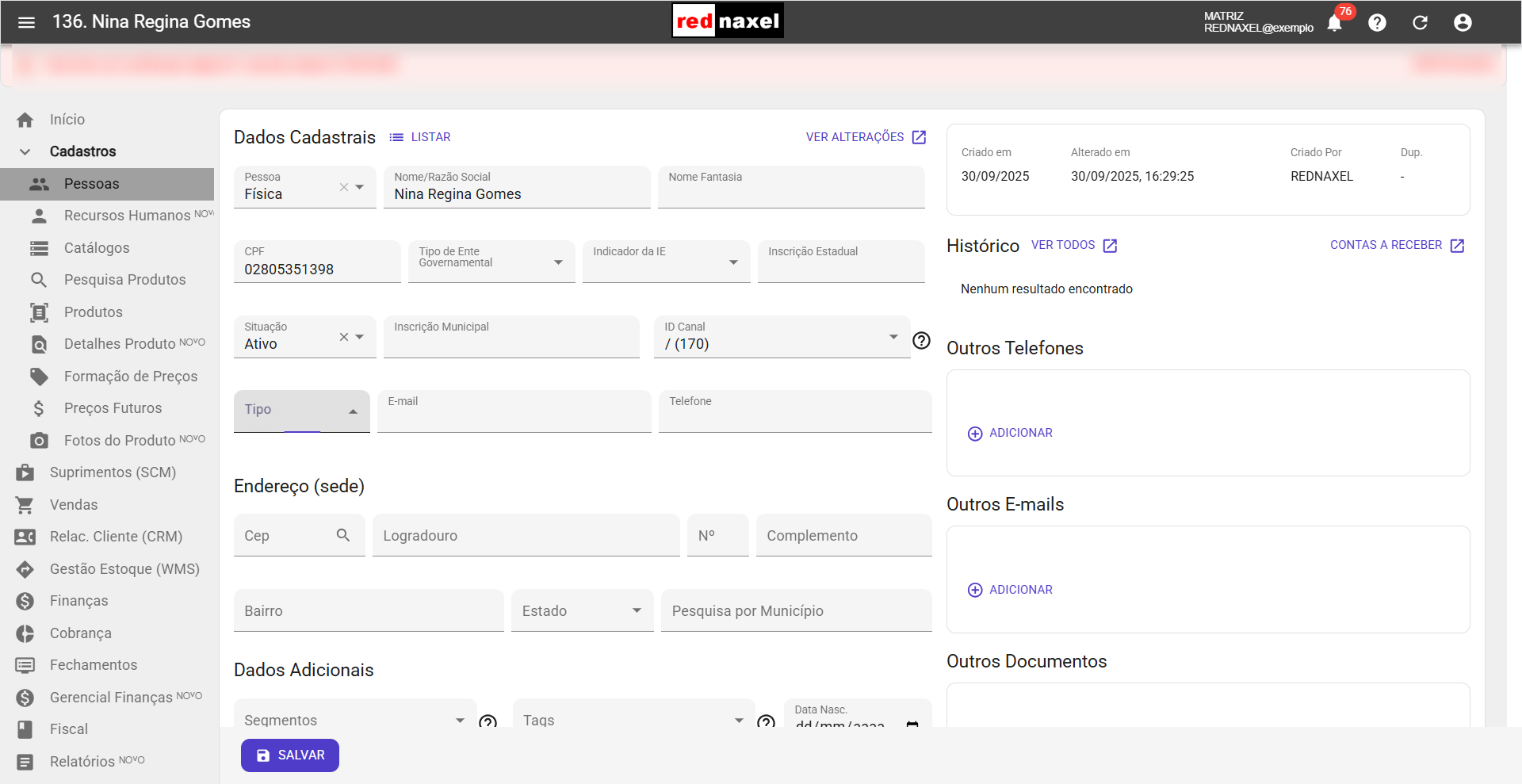Open the Segmentos dropdown
Image resolution: width=1522 pixels, height=784 pixels.
pyautogui.click(x=355, y=713)
